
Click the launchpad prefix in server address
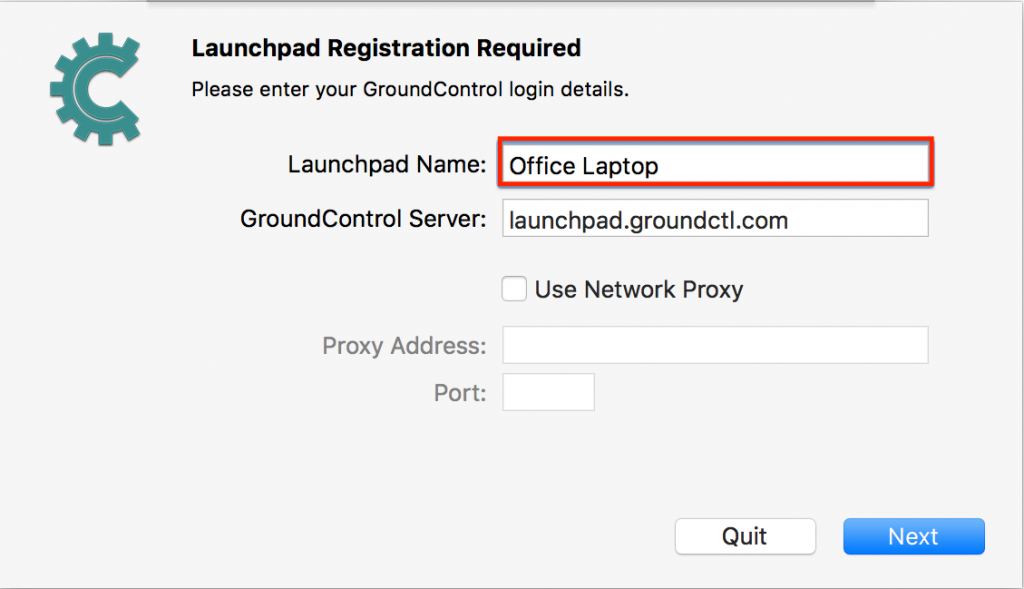(x=567, y=221)
